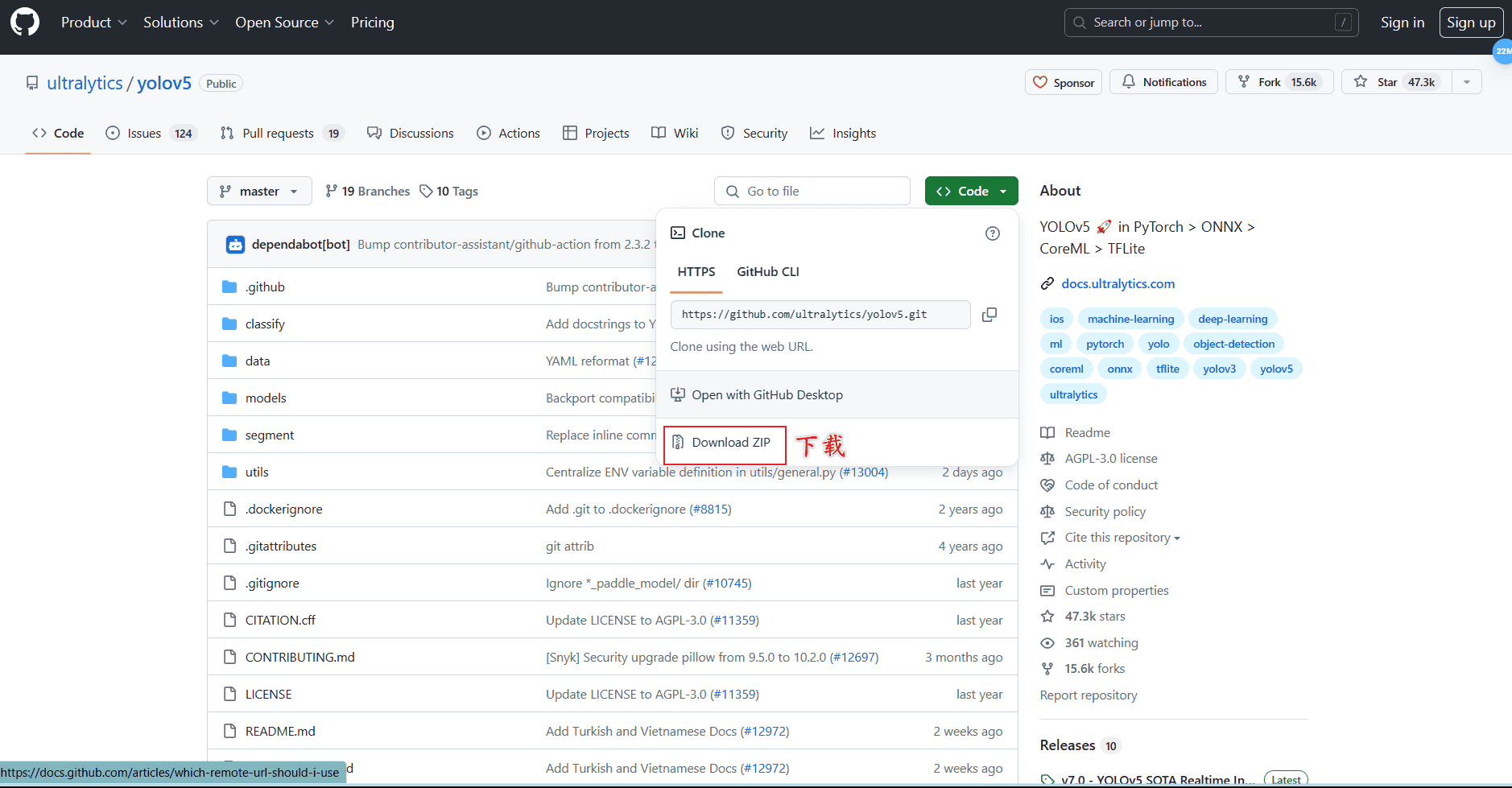Click the Star icon button
Screen dimensions: 1512x788
(1361, 81)
